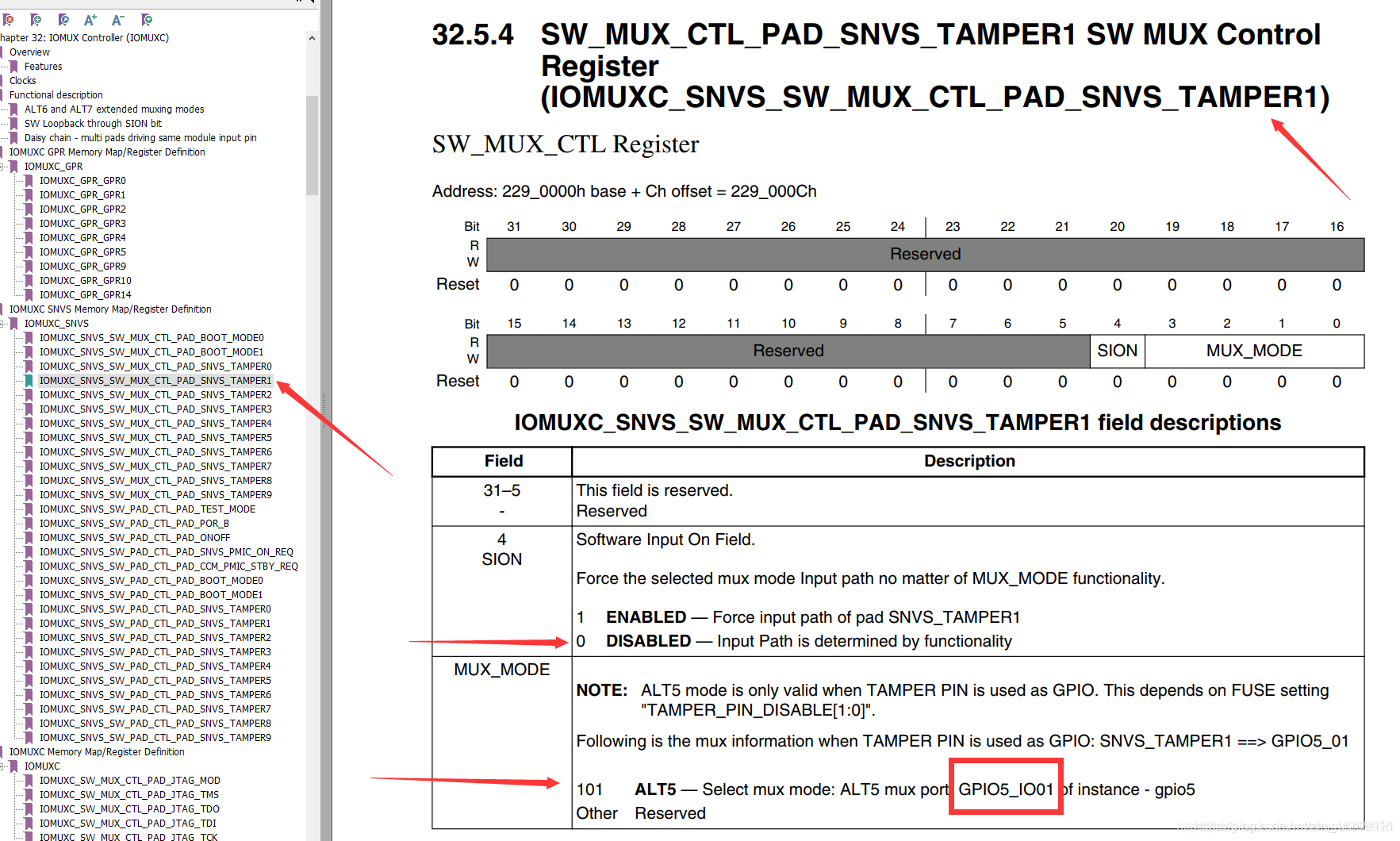Open IOMUXC GPR Memory Map/Register Definition bookmark
Image resolution: width=1400 pixels, height=841 pixels.
[107, 152]
